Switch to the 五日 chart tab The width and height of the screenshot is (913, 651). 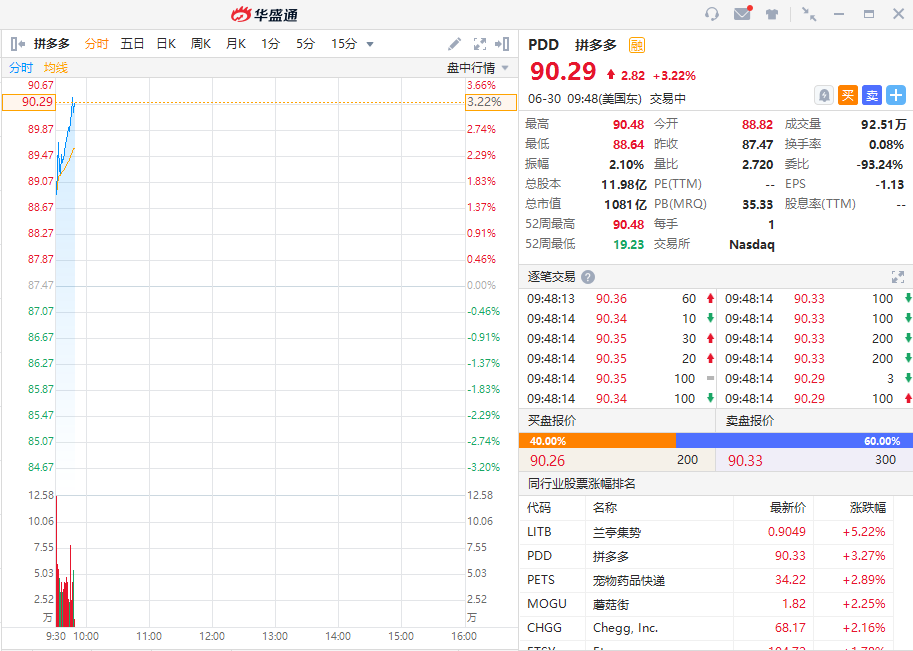click(x=132, y=44)
